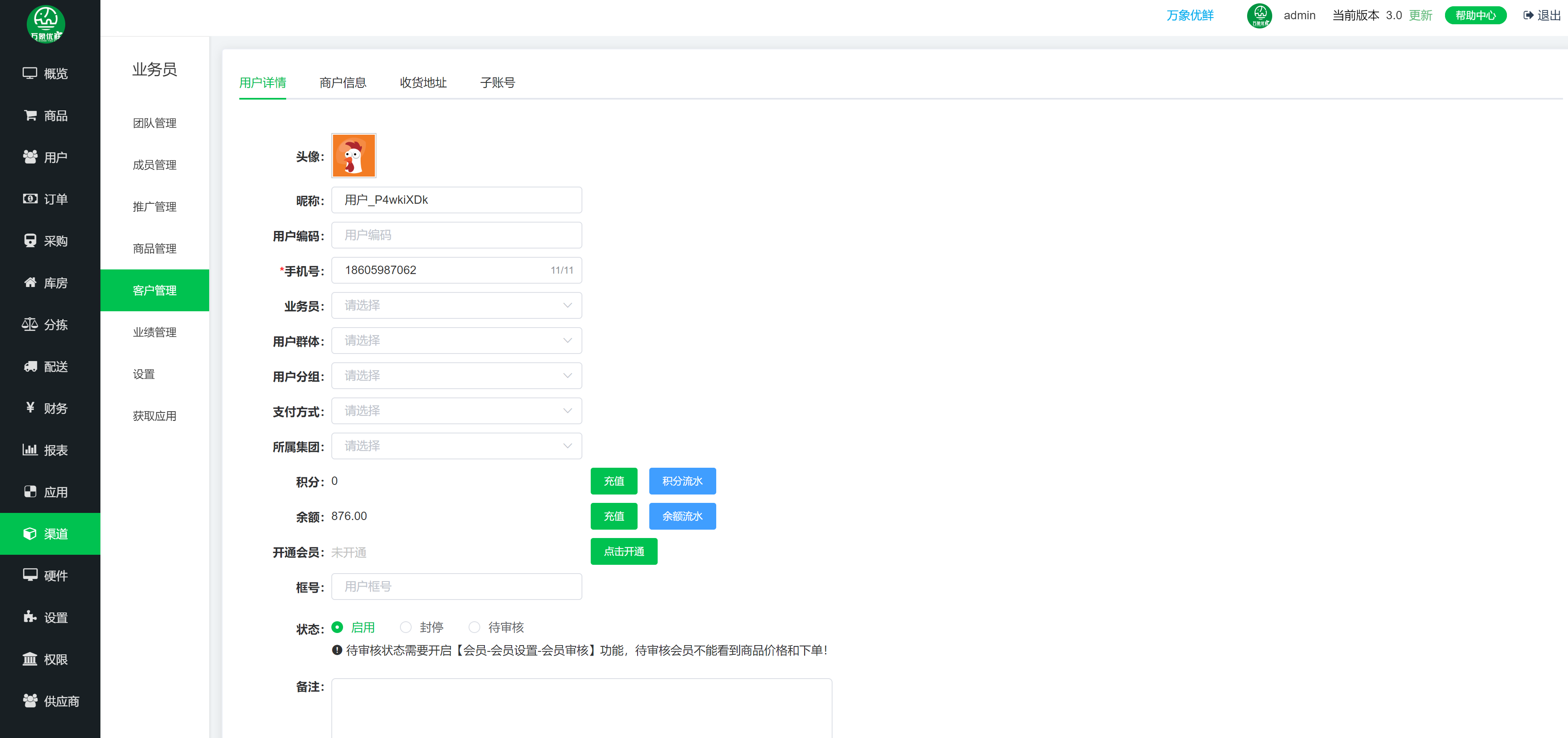The width and height of the screenshot is (1568, 738).
Task: Open the 支付方式 dropdown list
Action: point(456,411)
